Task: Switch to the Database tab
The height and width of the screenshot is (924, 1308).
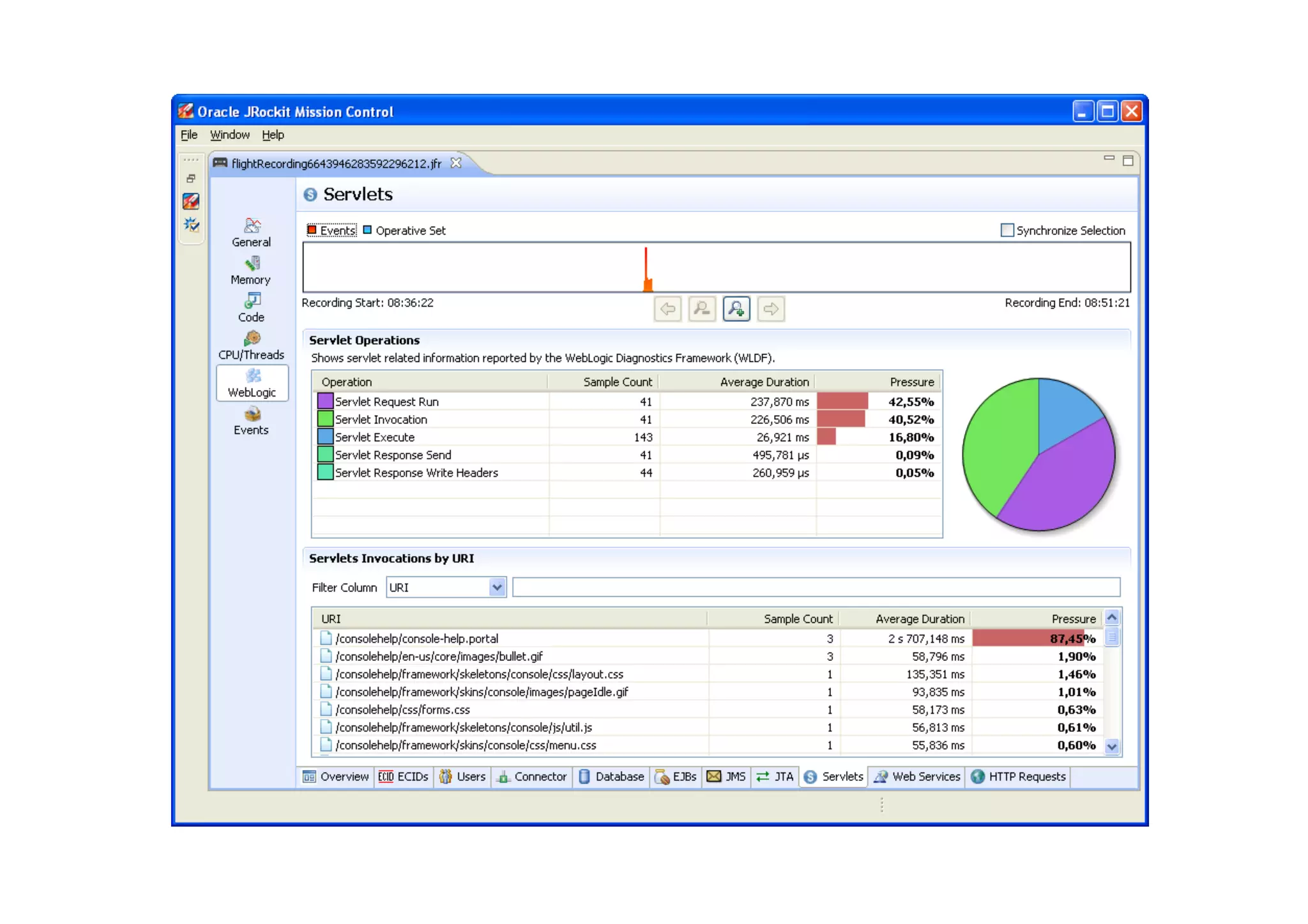Action: [x=612, y=776]
